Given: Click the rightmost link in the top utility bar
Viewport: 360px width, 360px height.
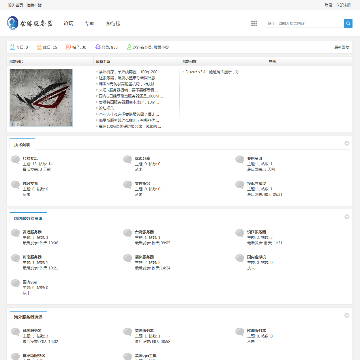Looking at the screenshot, I should click(344, 5).
